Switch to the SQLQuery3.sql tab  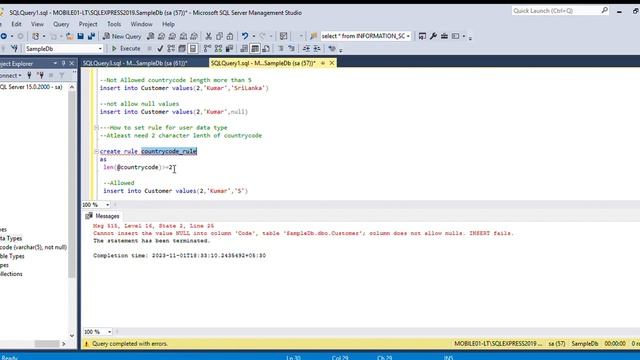coord(136,63)
